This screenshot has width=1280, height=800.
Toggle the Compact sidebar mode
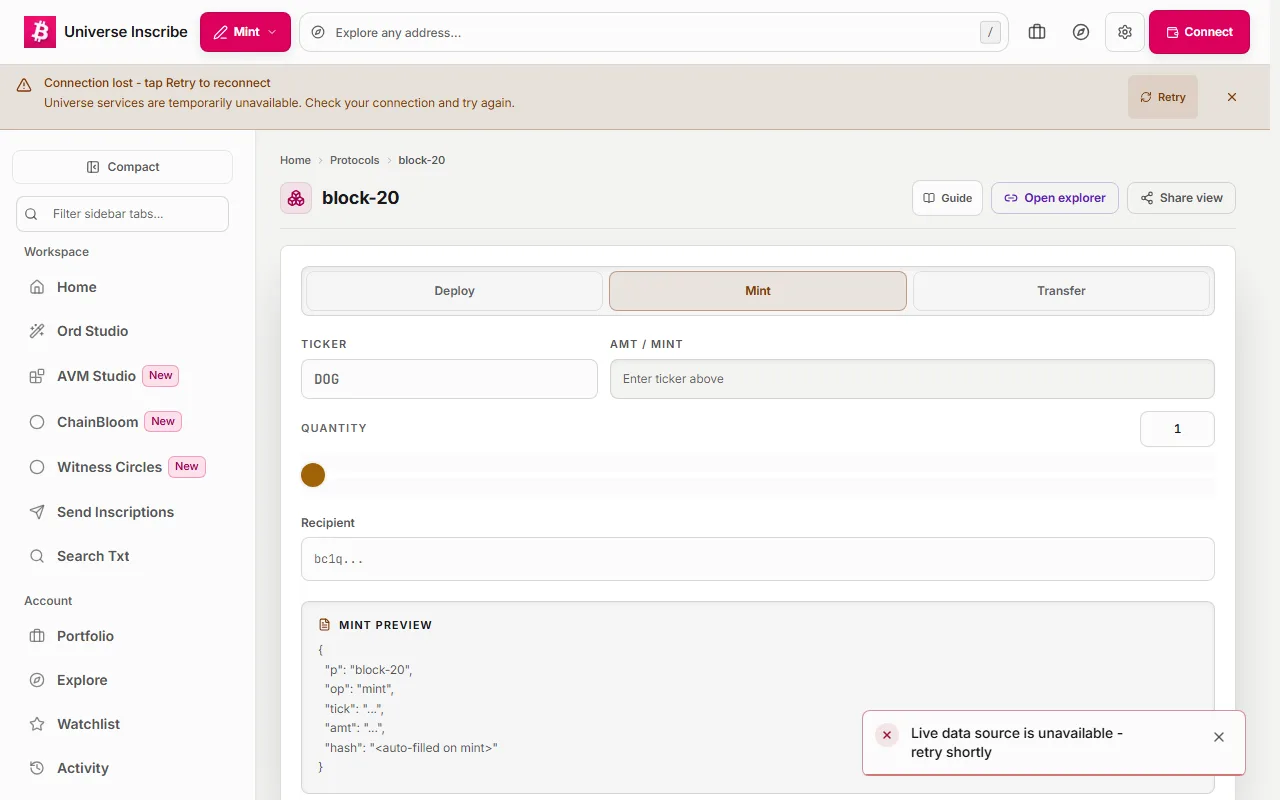(122, 167)
